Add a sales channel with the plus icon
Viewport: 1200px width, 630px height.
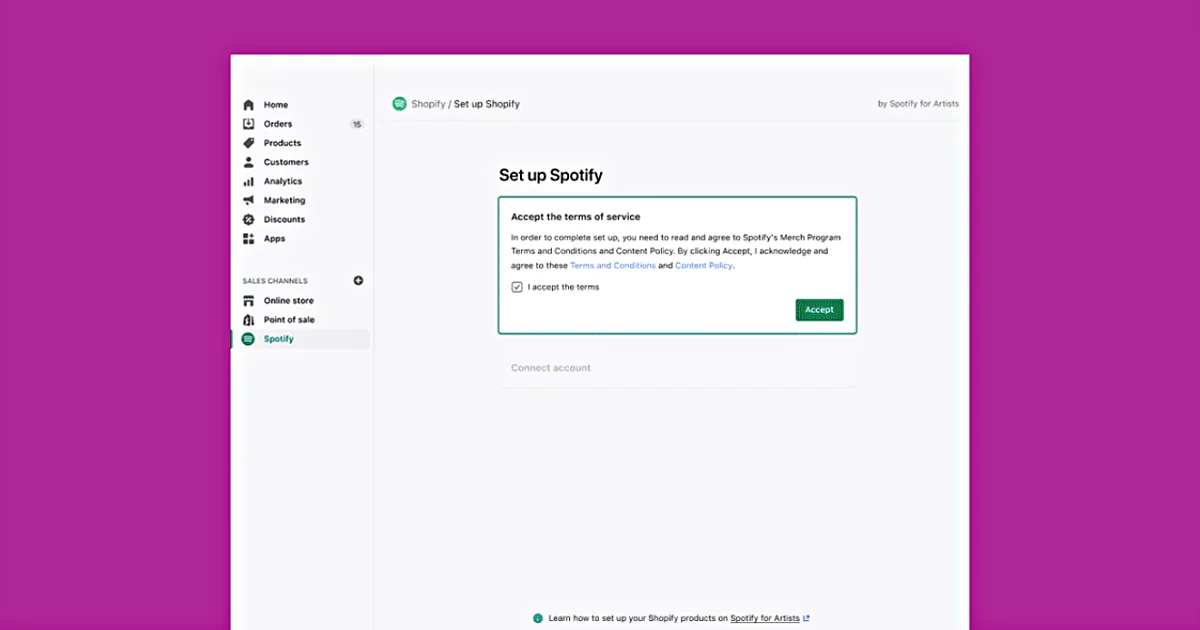(358, 281)
